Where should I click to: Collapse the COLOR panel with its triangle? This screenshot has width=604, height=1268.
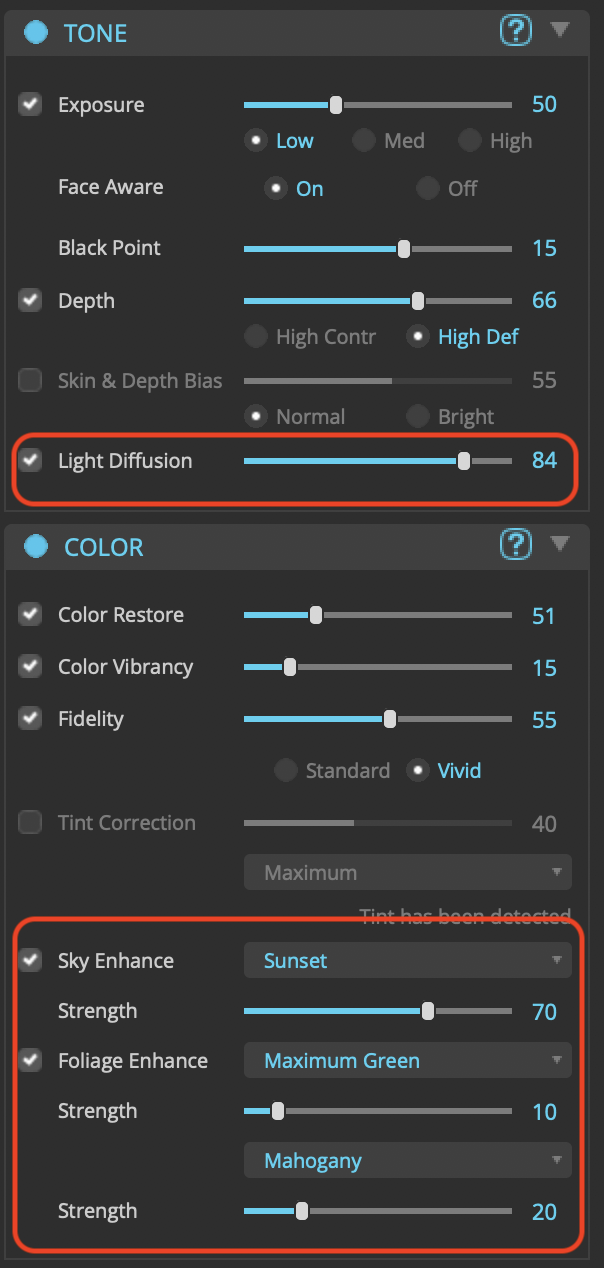click(x=560, y=544)
